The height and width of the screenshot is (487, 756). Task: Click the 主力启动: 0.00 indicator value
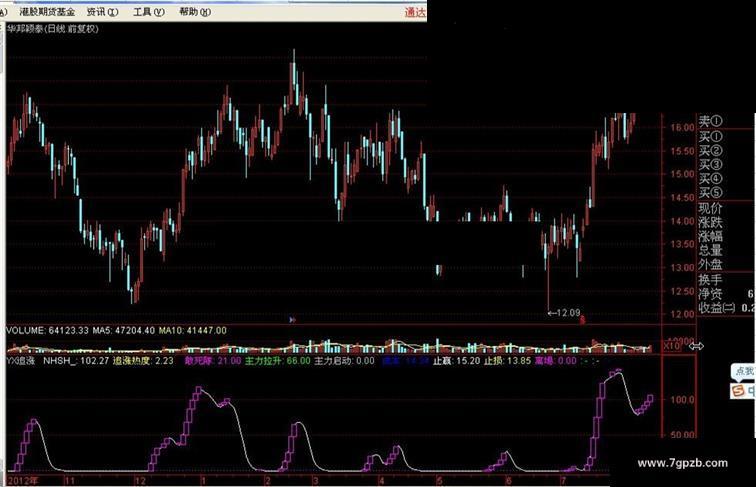click(344, 361)
